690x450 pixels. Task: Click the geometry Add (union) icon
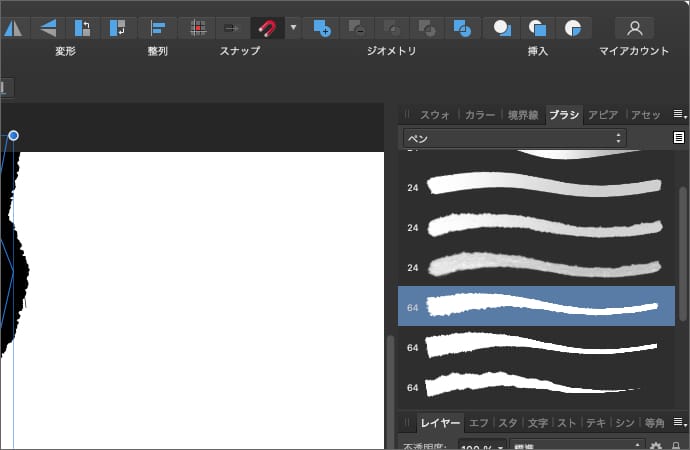(320, 27)
